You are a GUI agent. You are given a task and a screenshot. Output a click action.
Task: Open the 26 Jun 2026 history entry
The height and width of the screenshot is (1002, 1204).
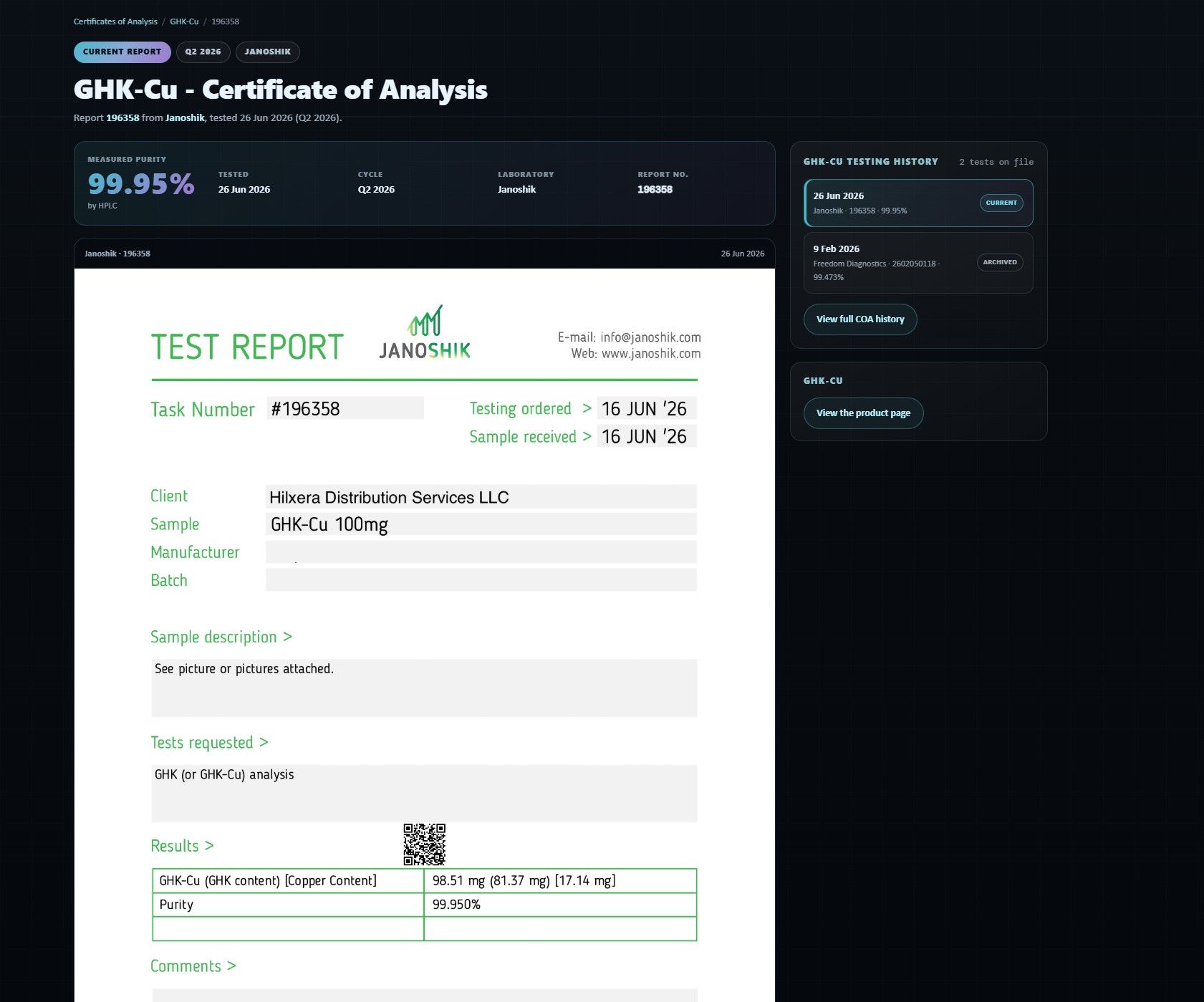click(x=918, y=203)
